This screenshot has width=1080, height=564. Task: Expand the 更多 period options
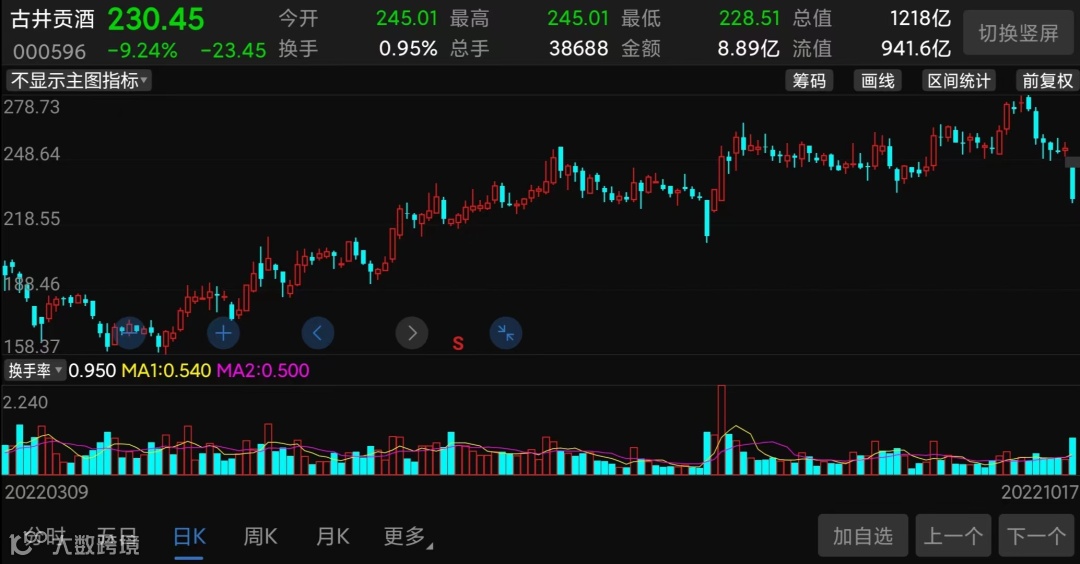[407, 536]
